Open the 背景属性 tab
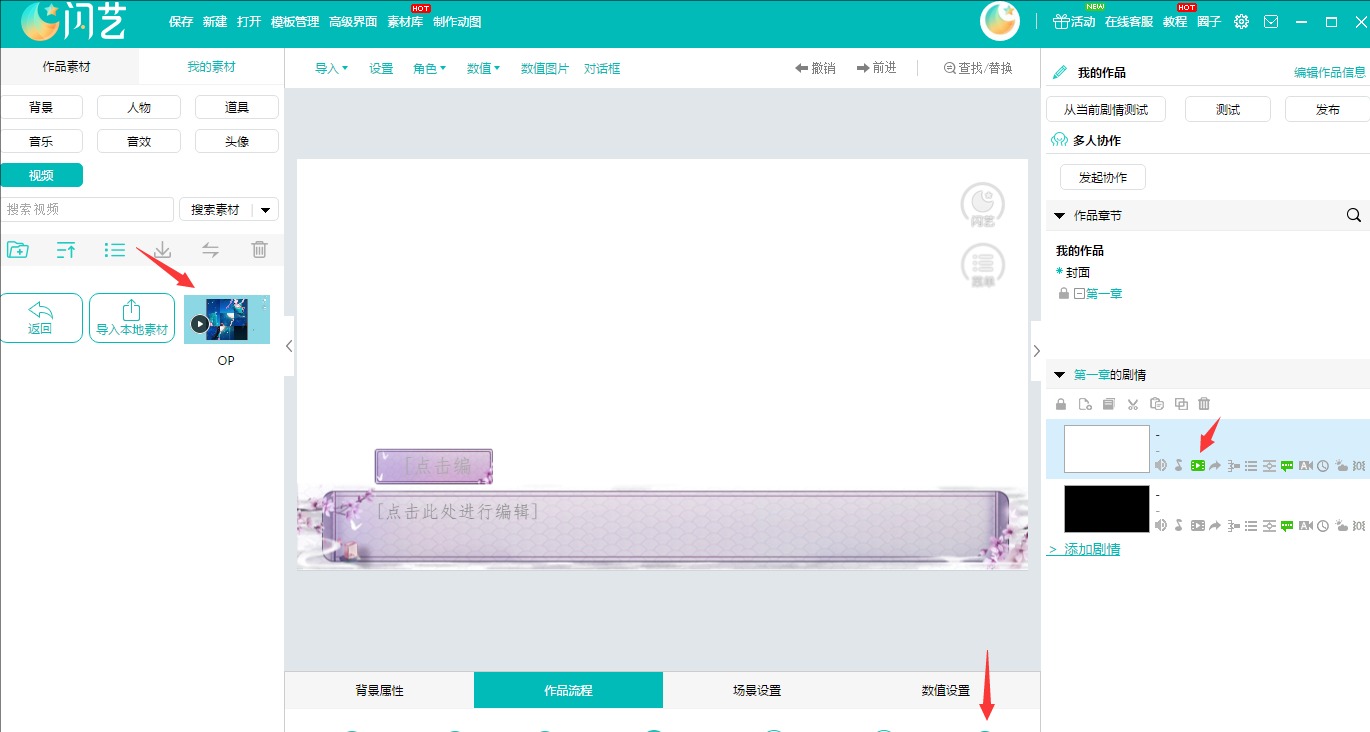Viewport: 1370px width, 732px height. [379, 690]
